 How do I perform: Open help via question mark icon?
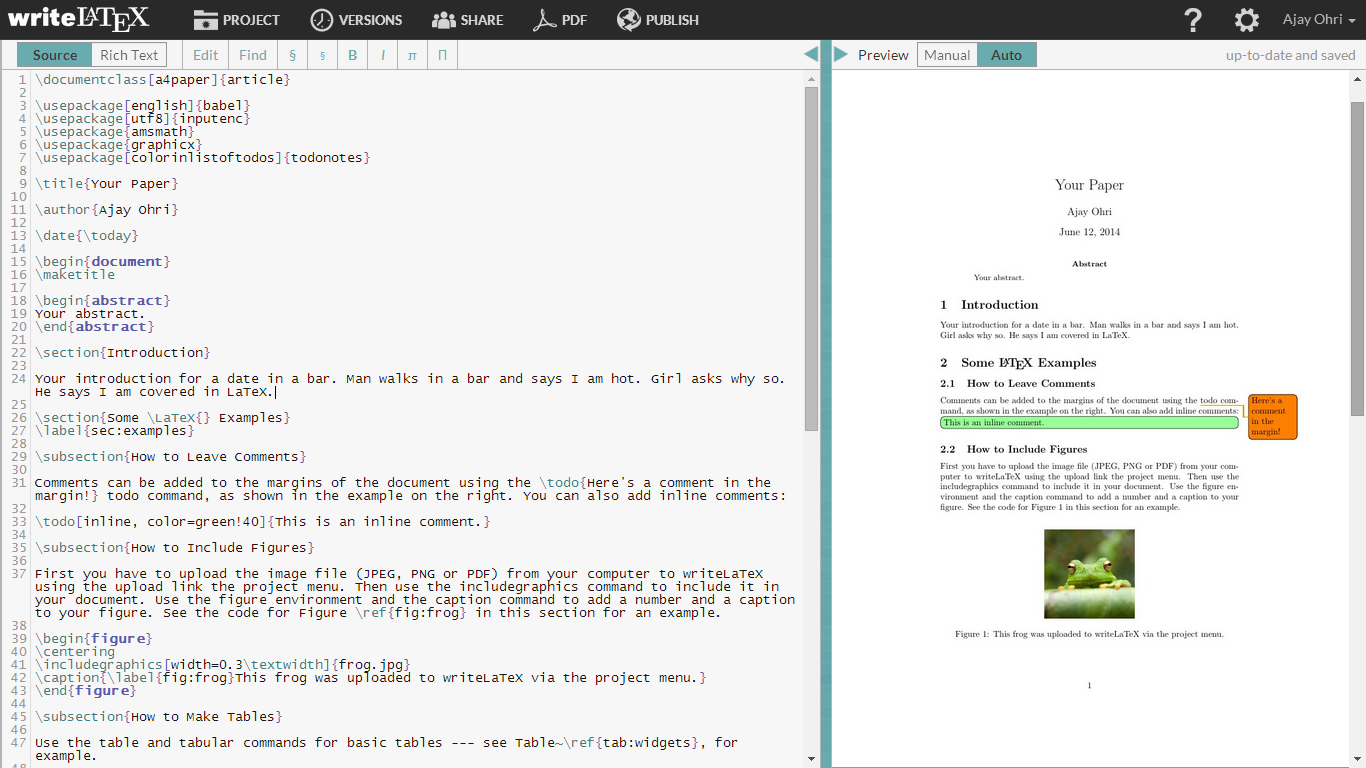[x=1192, y=20]
